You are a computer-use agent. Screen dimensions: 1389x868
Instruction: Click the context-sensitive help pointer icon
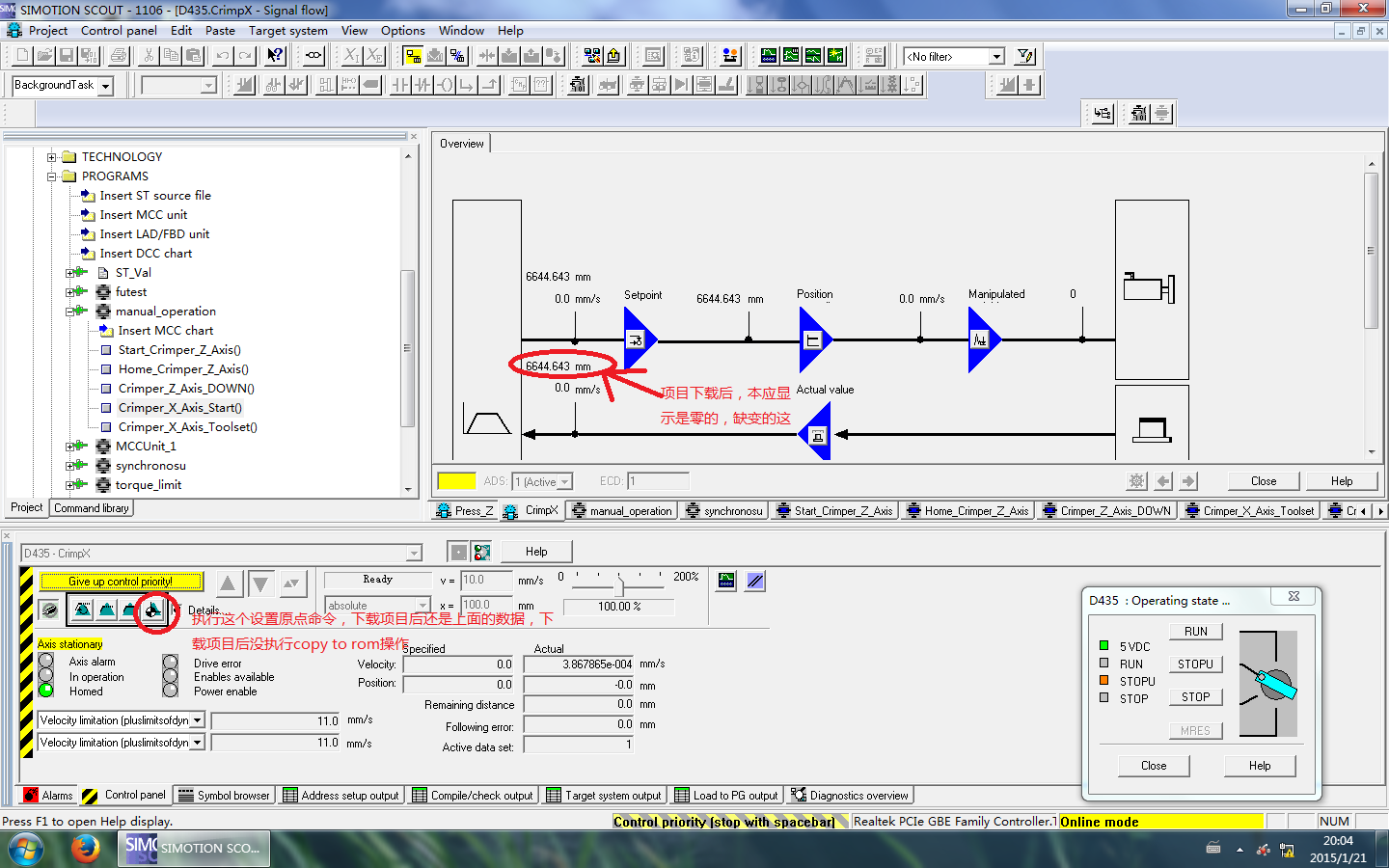click(x=276, y=56)
